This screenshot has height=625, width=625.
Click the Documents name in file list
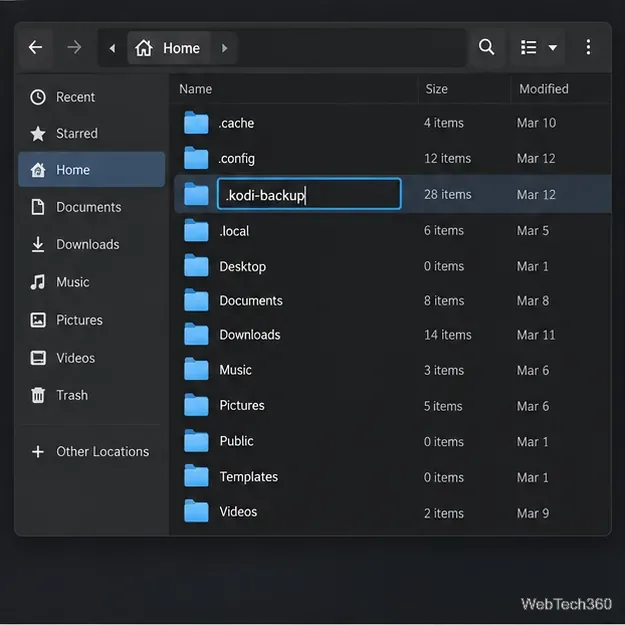tap(251, 301)
